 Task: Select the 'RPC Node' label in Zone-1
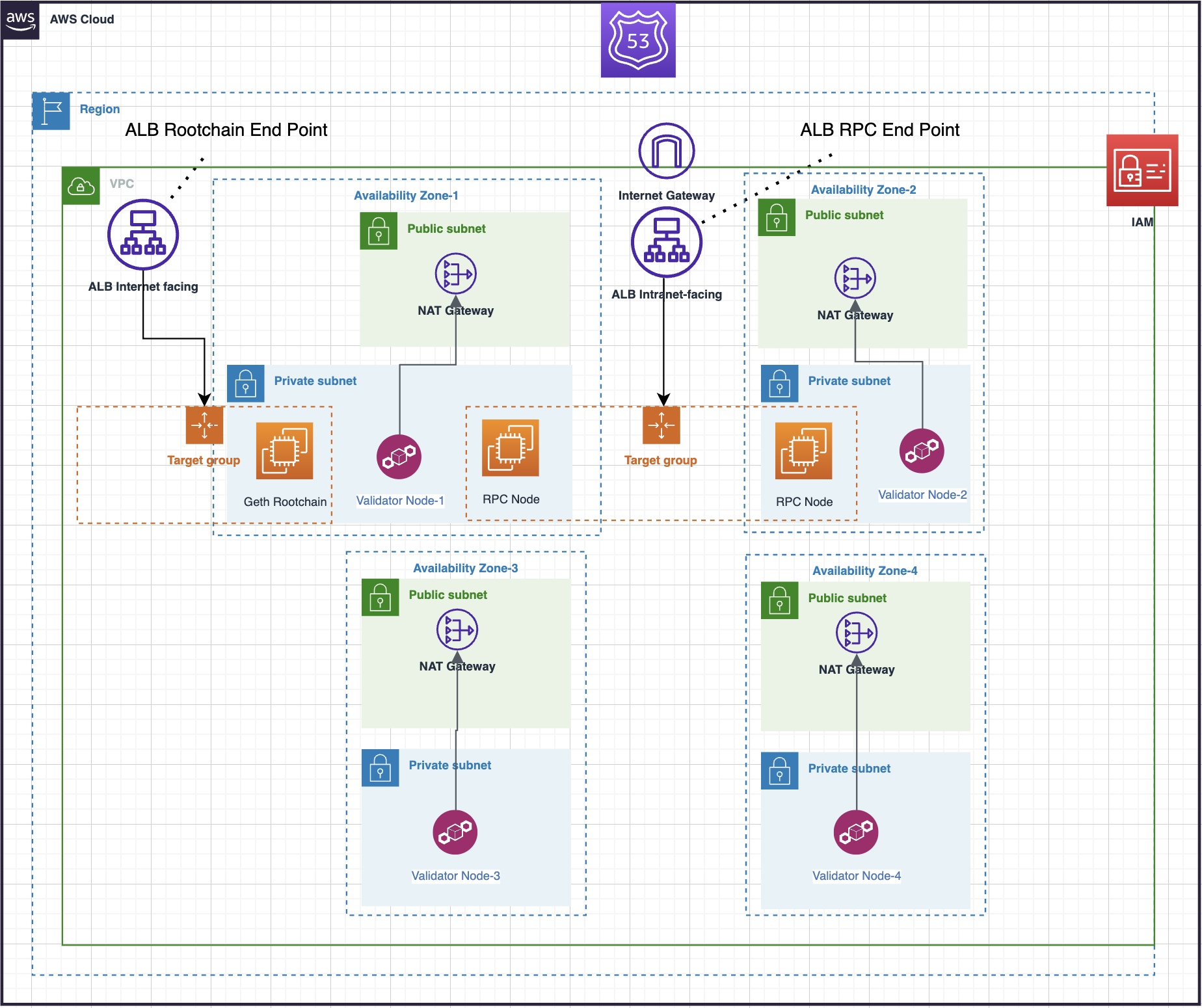[511, 499]
